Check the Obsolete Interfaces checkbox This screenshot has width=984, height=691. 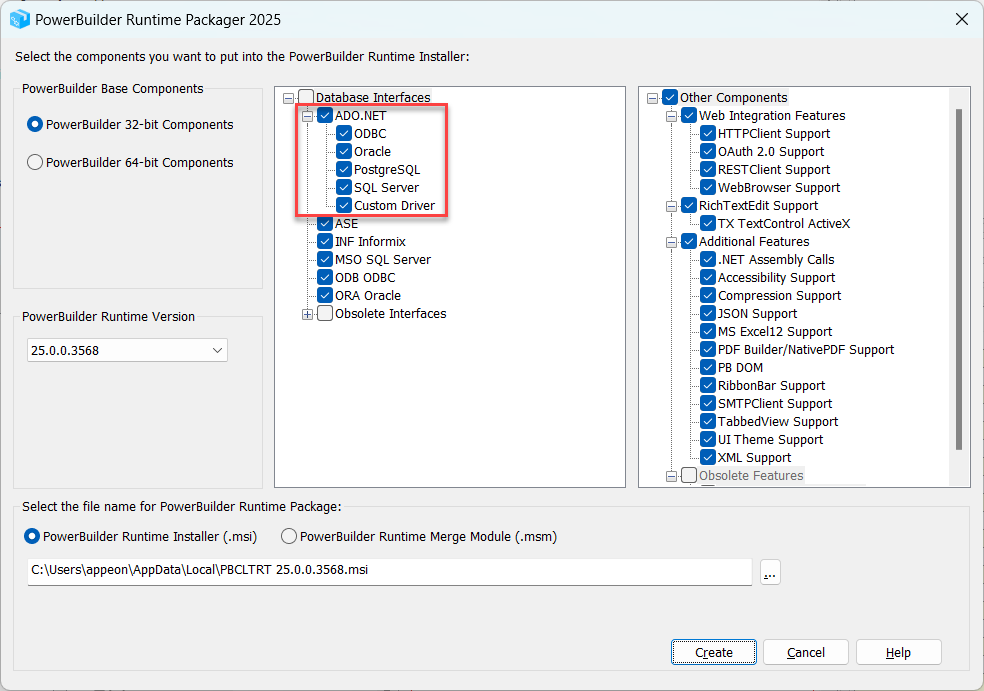click(x=325, y=314)
